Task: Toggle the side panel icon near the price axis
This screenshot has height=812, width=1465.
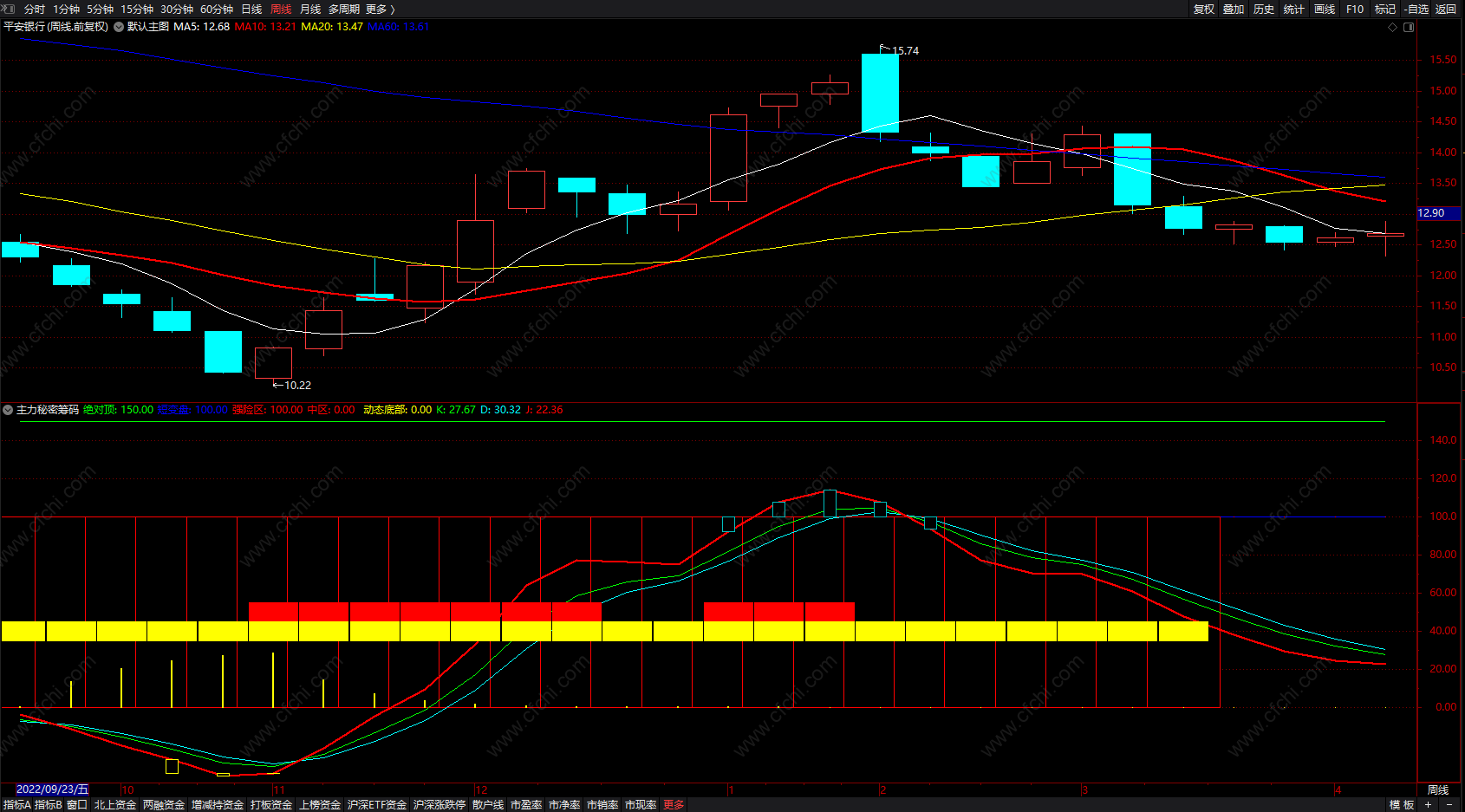Action: (1409, 27)
